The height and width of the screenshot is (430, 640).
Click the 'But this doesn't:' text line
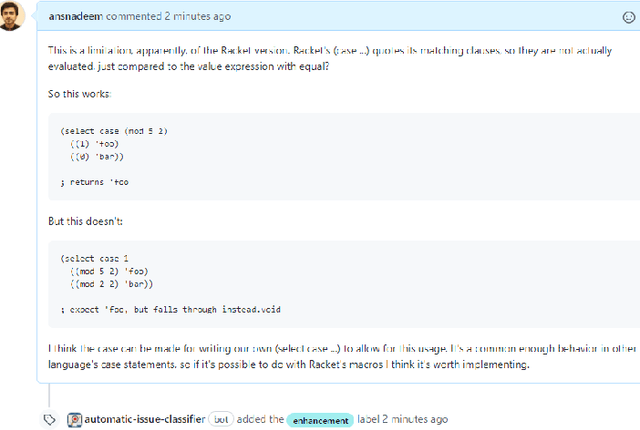pos(86,219)
